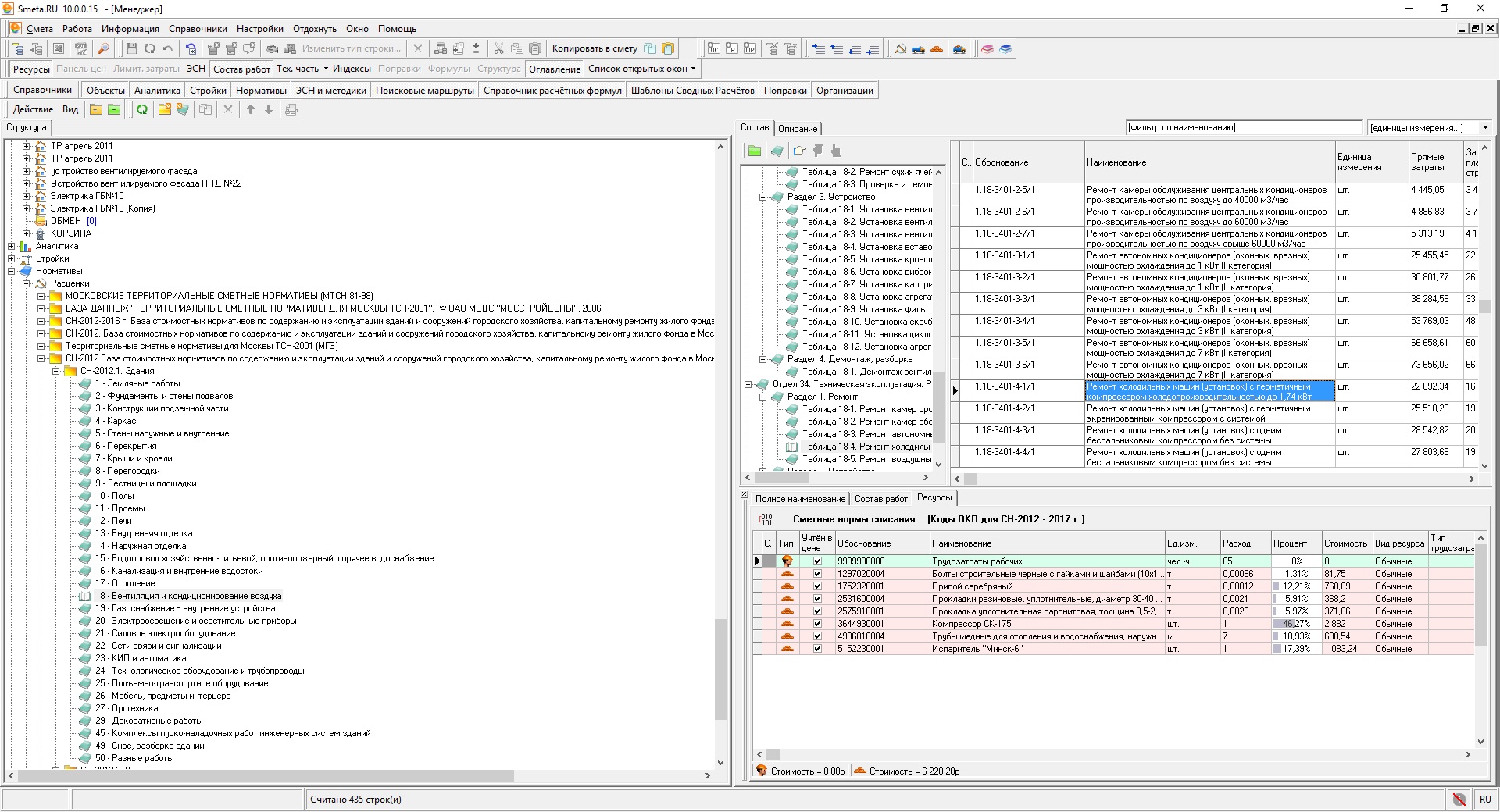Image resolution: width=1500 pixels, height=812 pixels.
Task: Click the printer icon in Действие toolbar
Action: click(291, 109)
